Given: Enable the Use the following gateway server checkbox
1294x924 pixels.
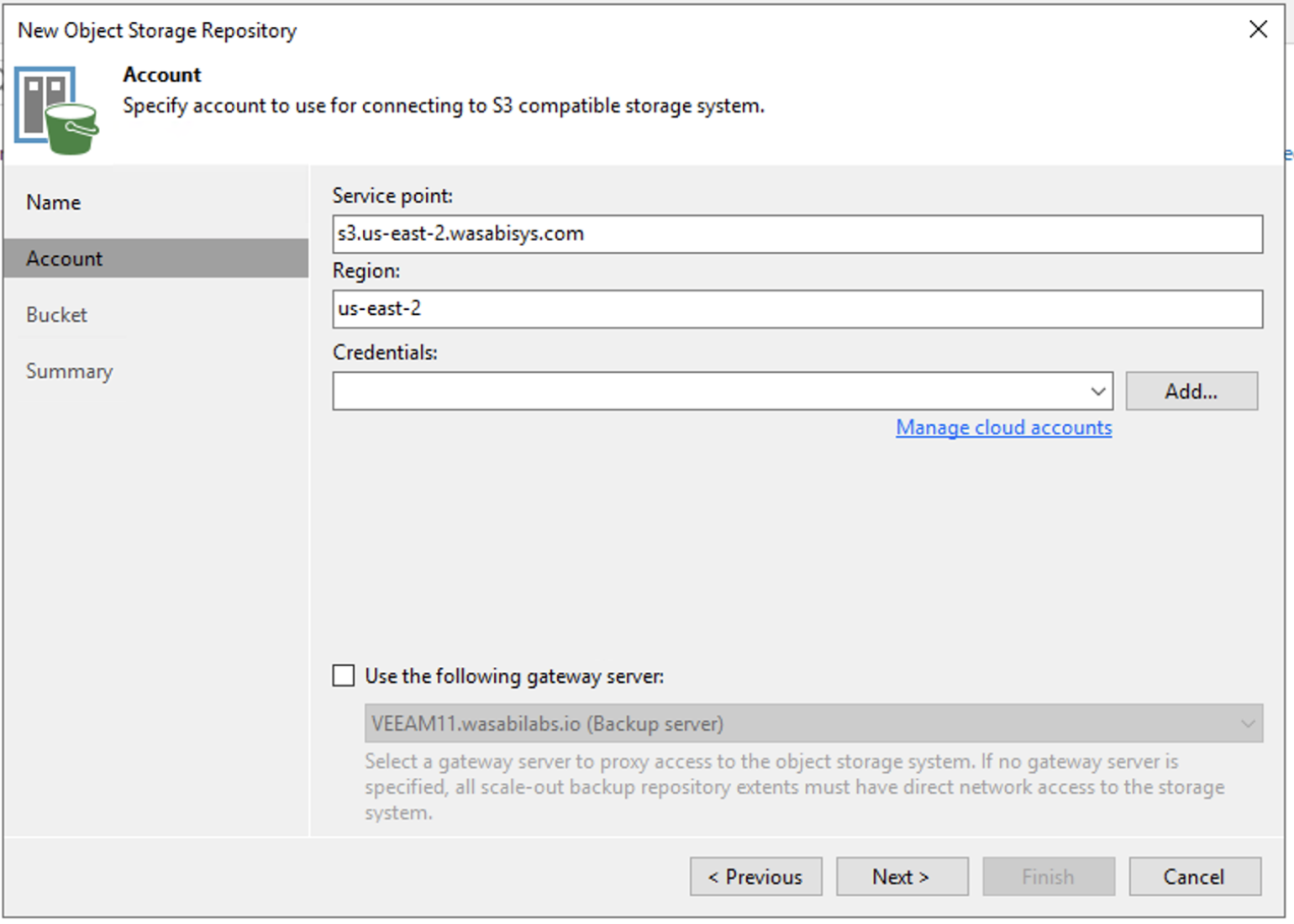Looking at the screenshot, I should (344, 676).
